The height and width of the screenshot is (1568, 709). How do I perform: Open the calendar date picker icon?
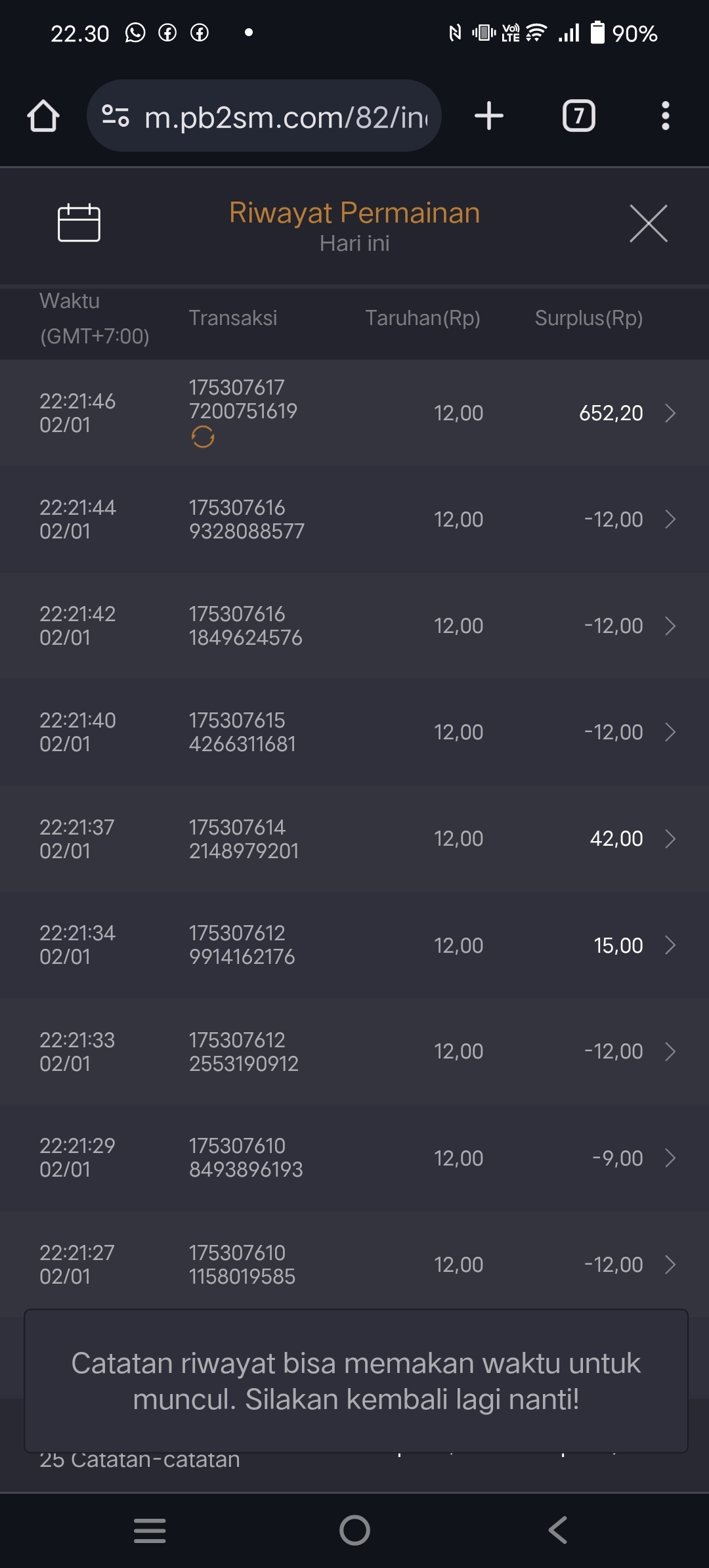point(79,223)
